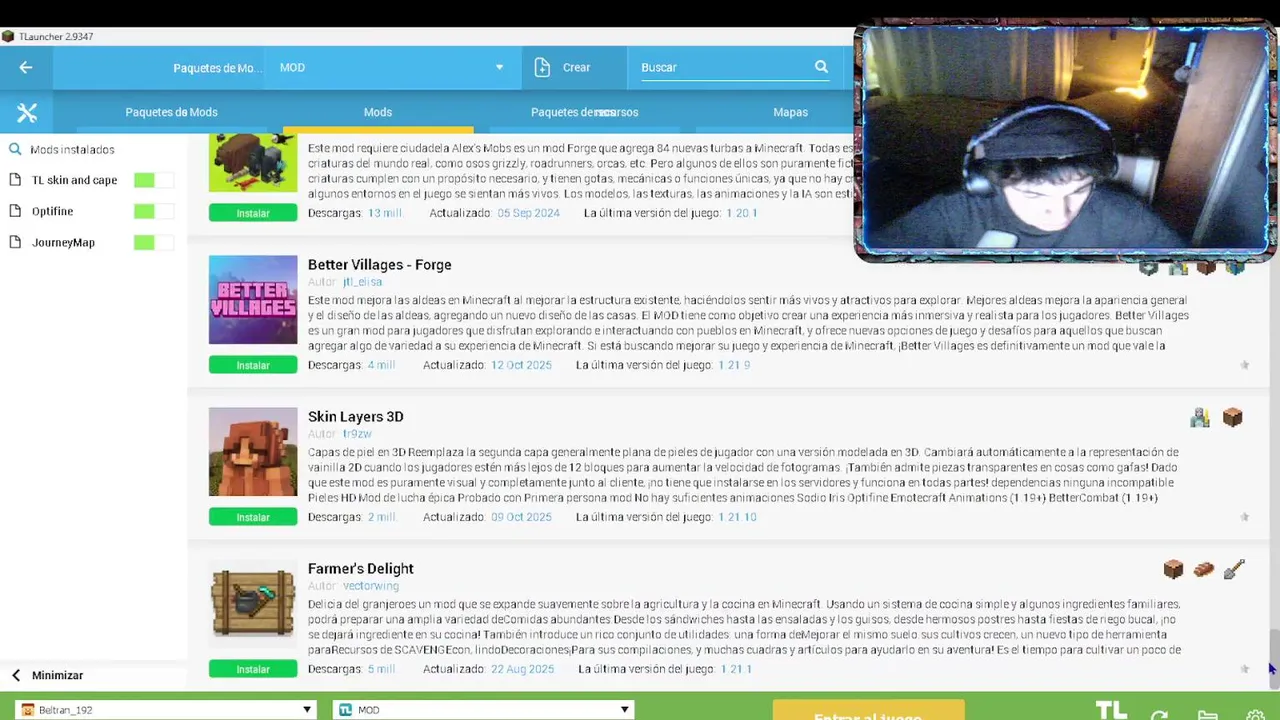
Task: Collapse the sidebar with Minimizar
Action: tap(48, 675)
